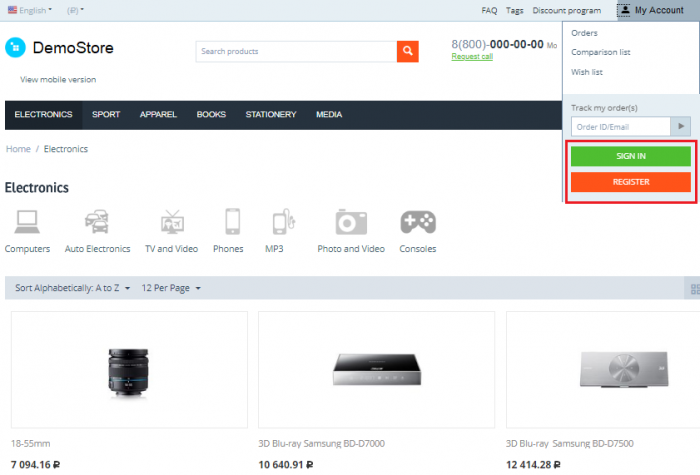Screen dimensions: 700x475
Task: Click the price 7 094.16 ₽
Action: (x=35, y=465)
